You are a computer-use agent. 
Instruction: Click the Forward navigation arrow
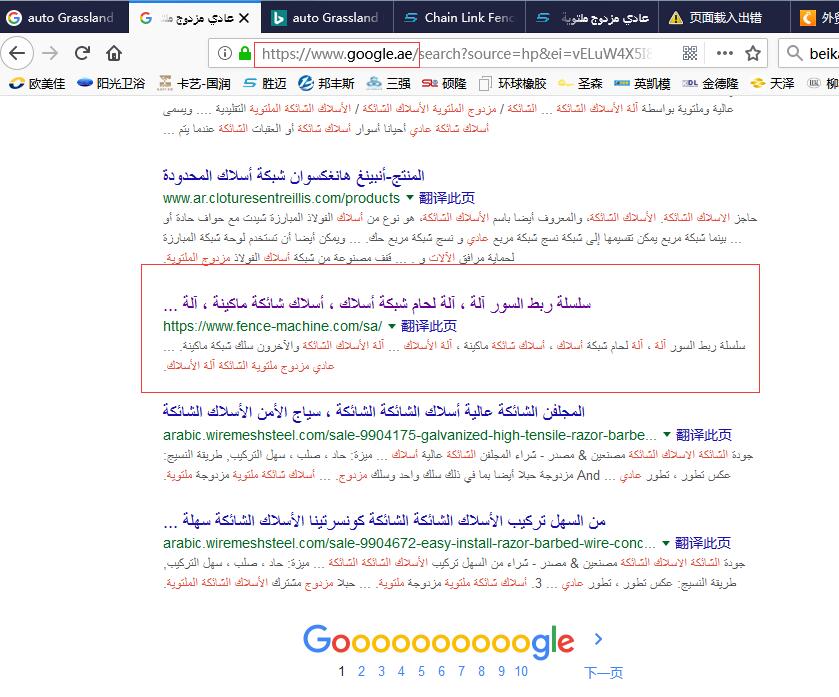[x=51, y=53]
